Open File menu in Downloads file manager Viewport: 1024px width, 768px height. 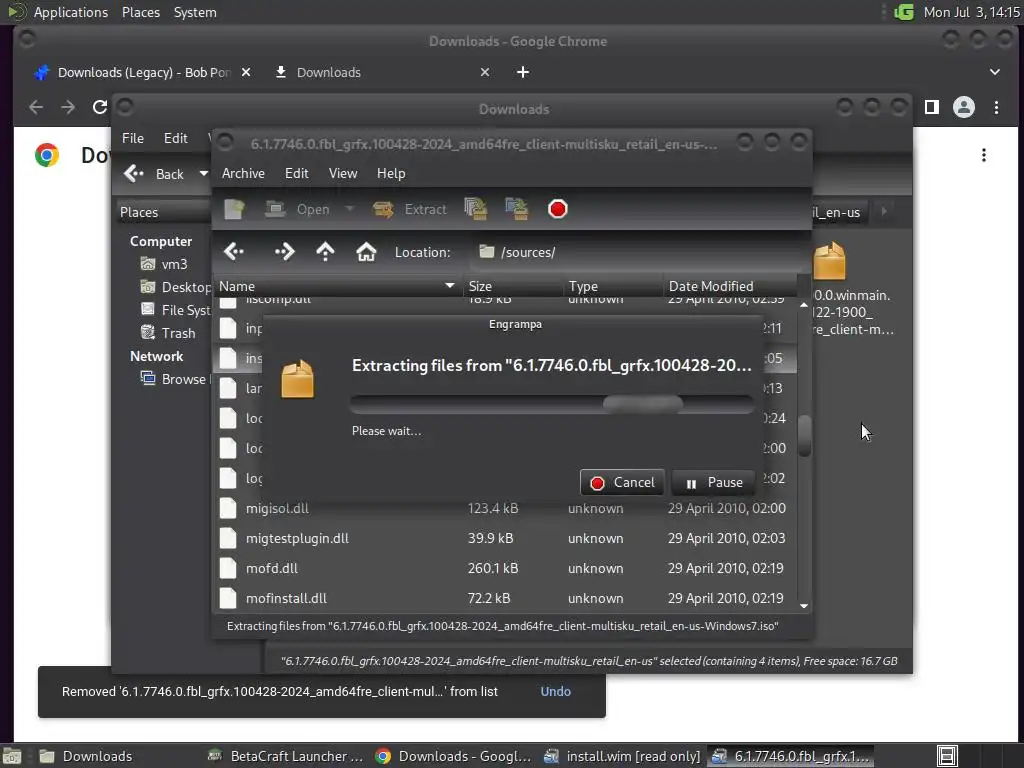133,138
